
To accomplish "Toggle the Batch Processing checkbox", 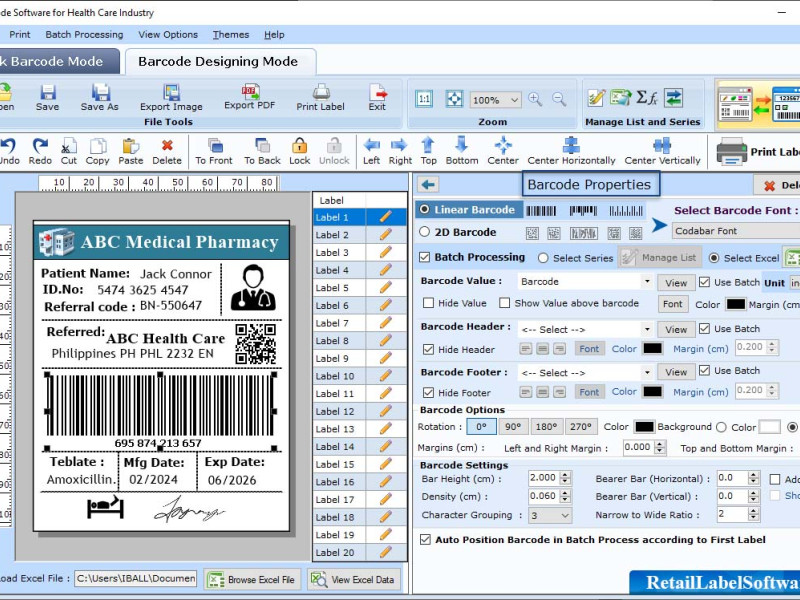I will point(424,257).
